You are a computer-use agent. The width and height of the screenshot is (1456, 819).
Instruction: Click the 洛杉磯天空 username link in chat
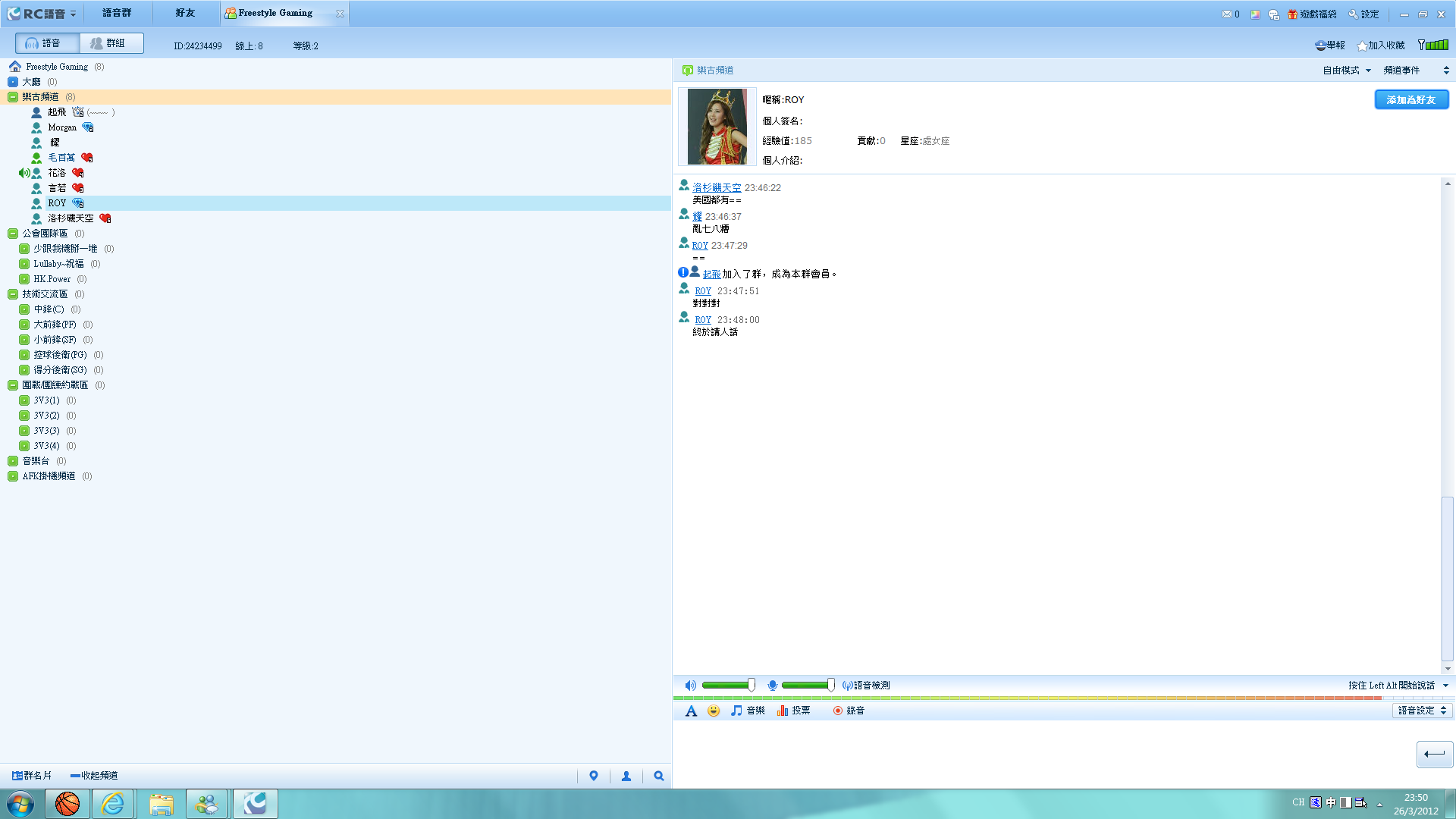(x=716, y=187)
